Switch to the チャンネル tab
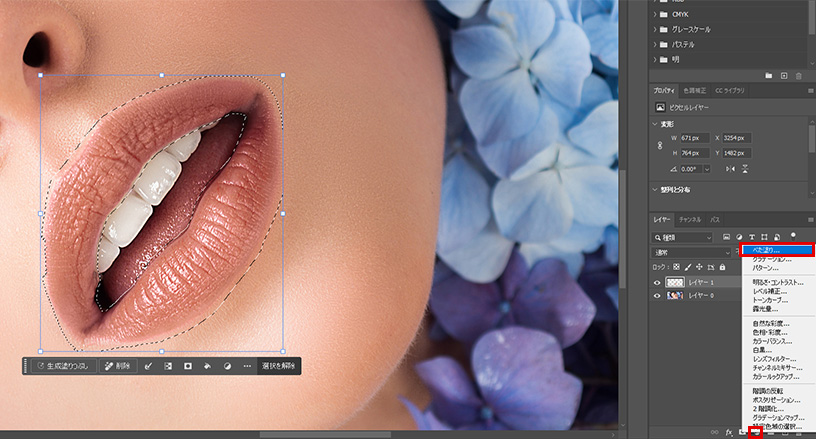The height and width of the screenshot is (439, 816). (x=690, y=218)
